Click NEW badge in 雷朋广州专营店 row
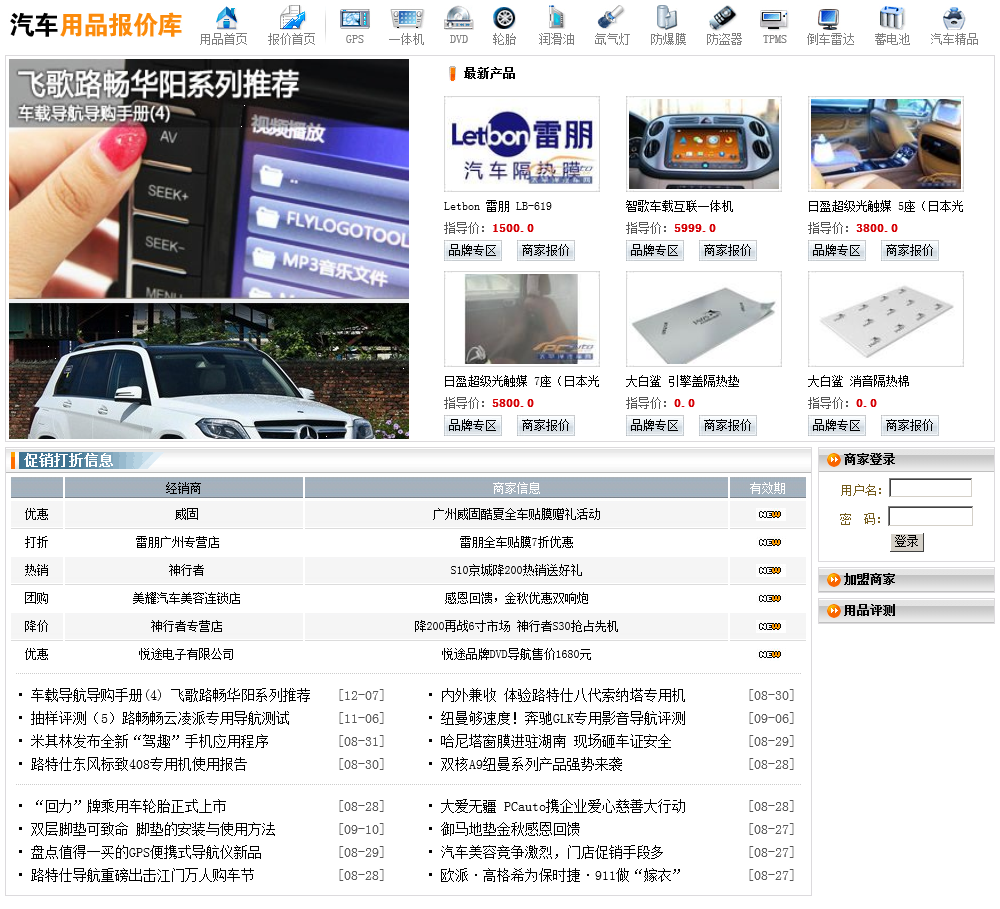The height and width of the screenshot is (909, 1000). point(769,543)
